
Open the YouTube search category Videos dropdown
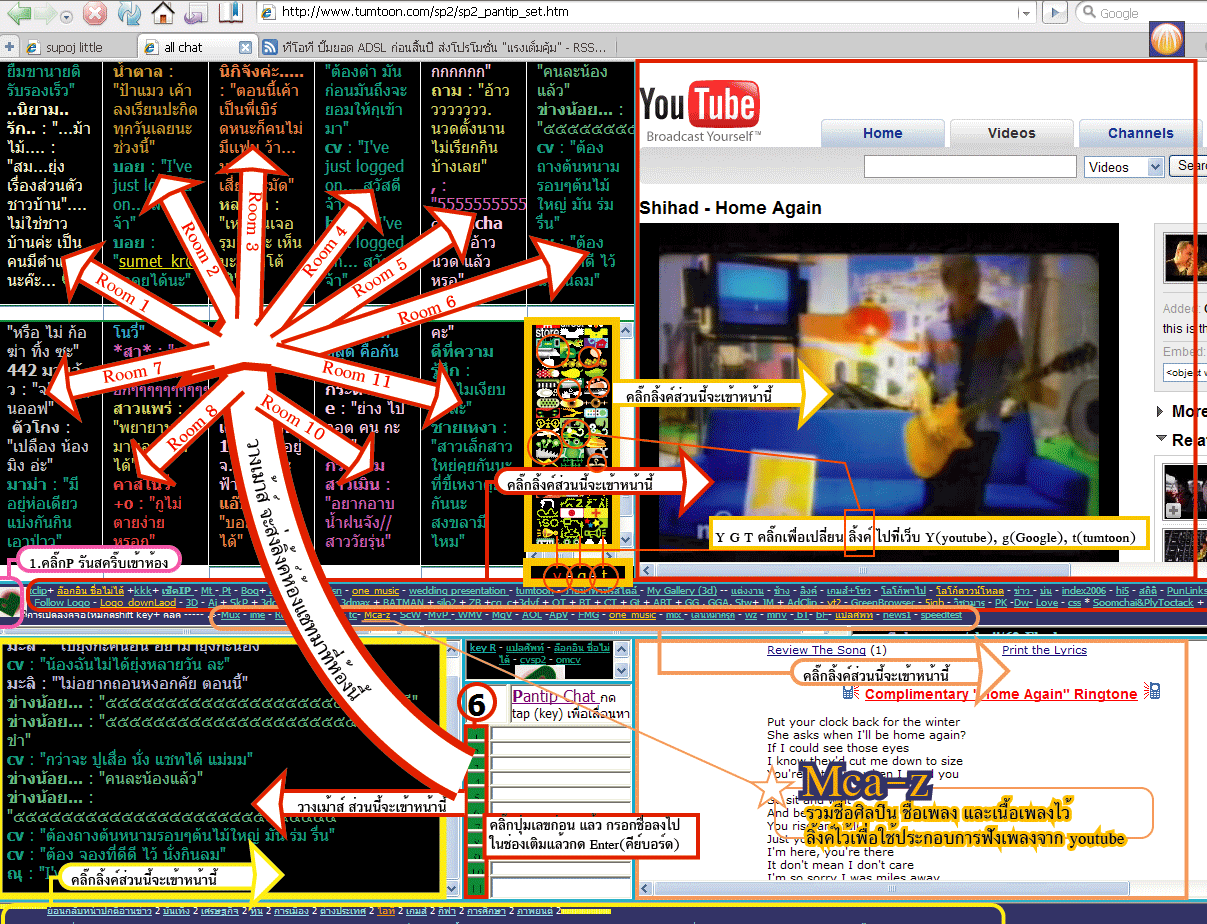pos(1124,167)
